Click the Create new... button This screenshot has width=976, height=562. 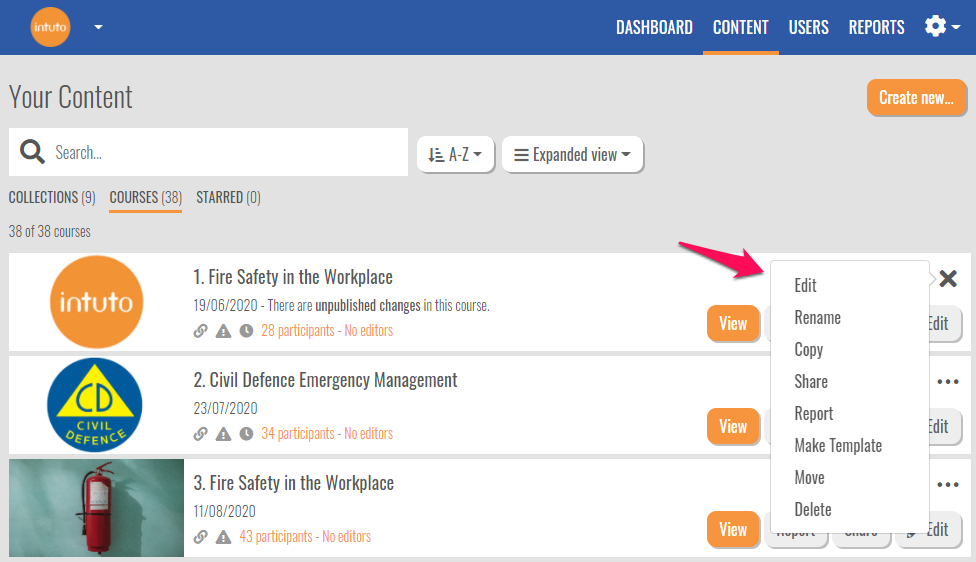pos(916,98)
